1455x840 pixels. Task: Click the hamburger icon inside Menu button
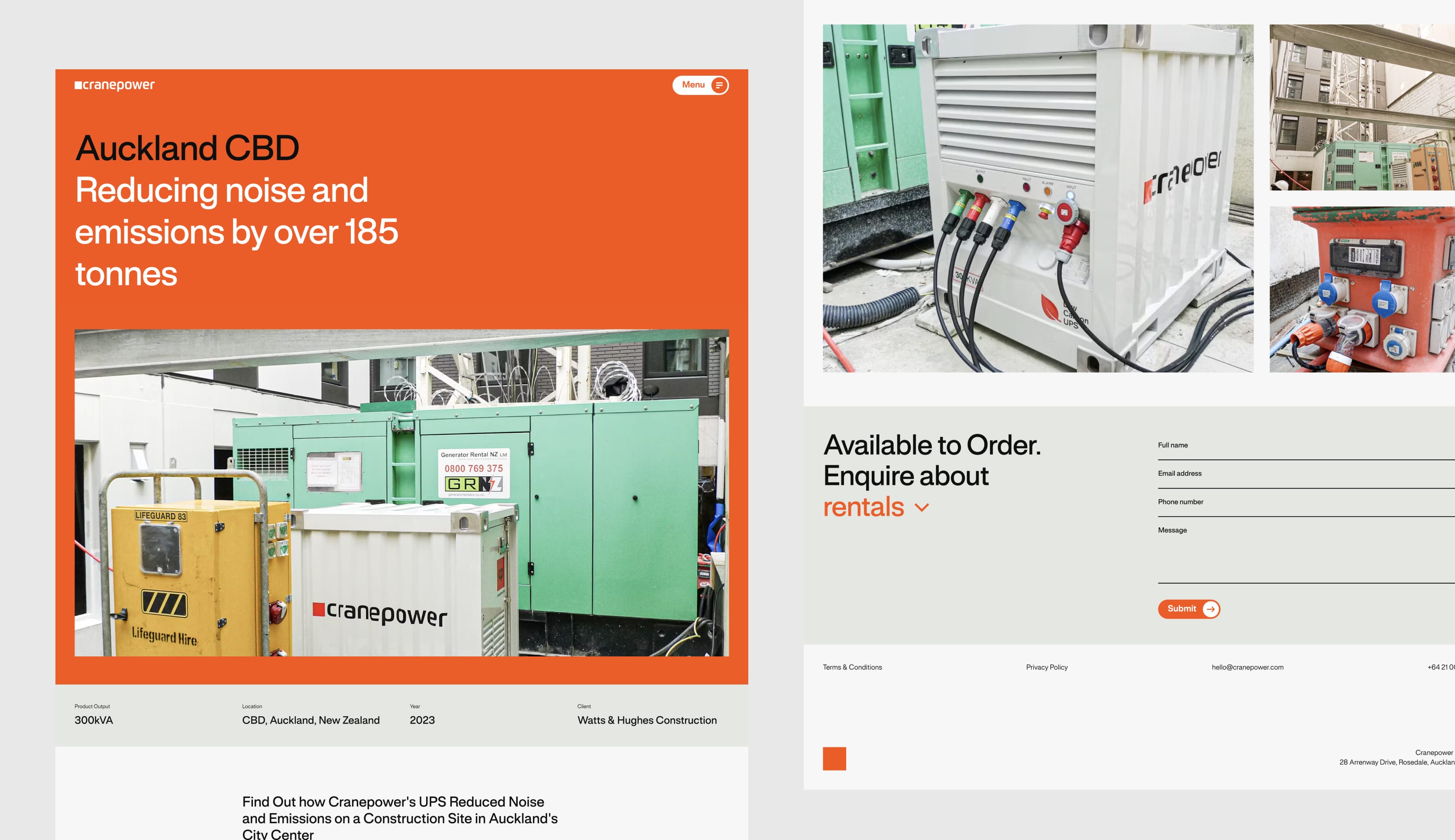[719, 85]
